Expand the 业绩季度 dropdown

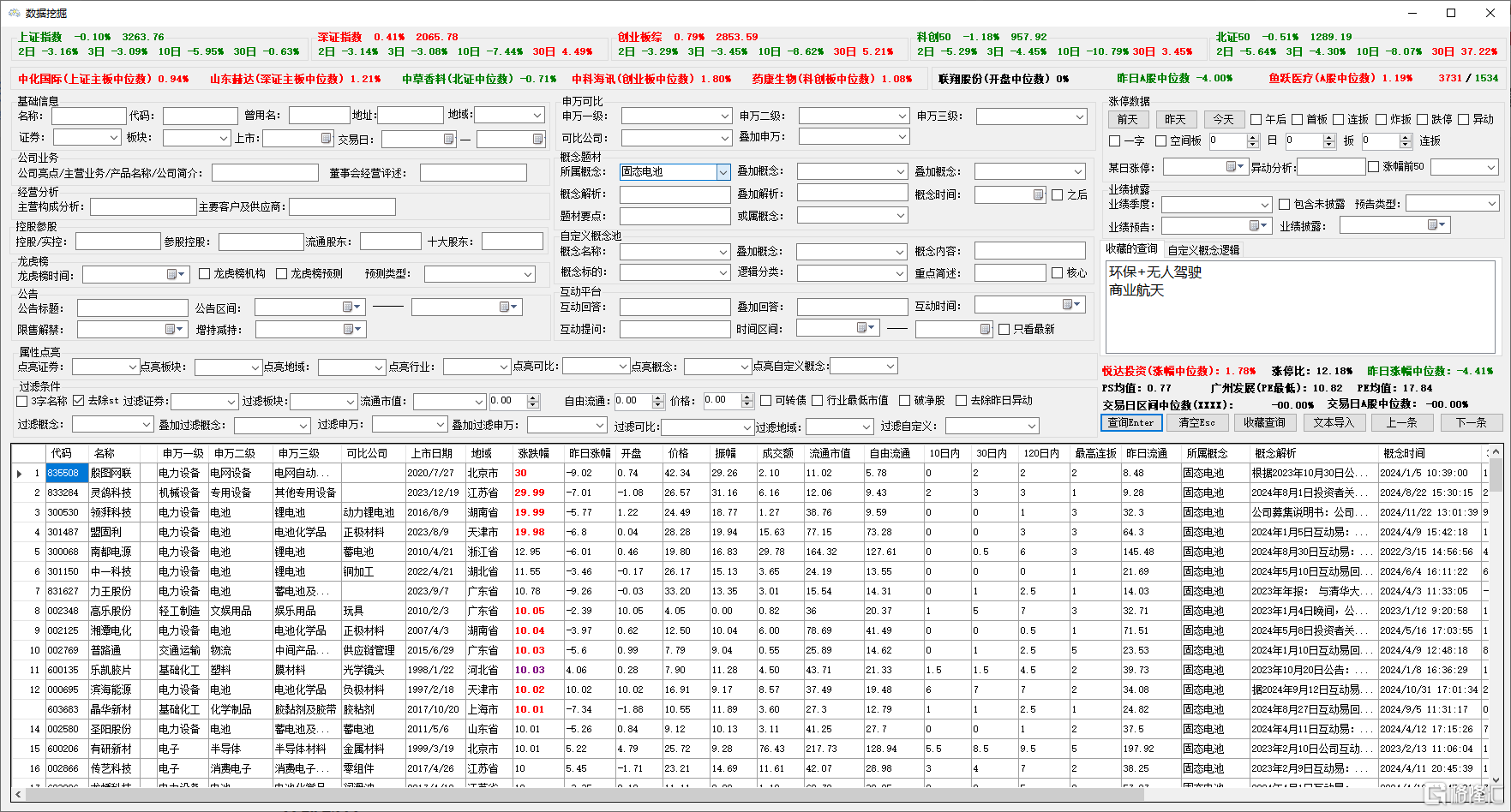coord(1265,205)
